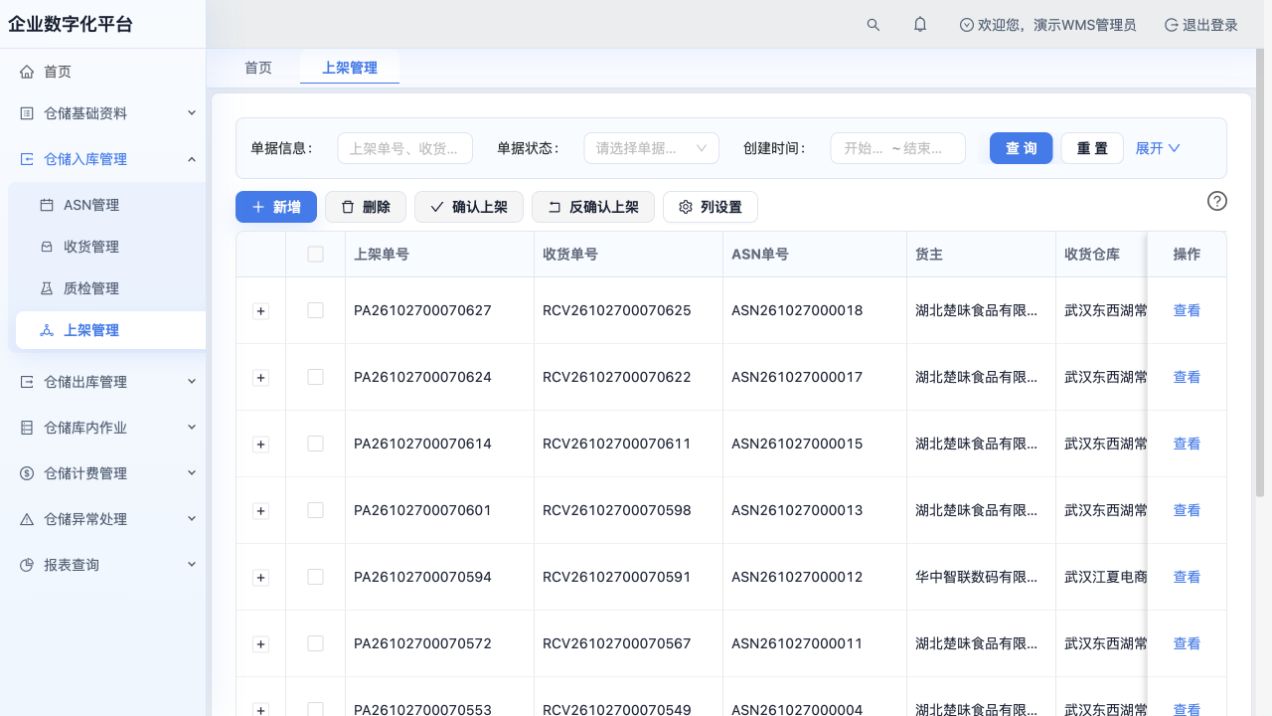Click the 反确认上架 button
1272x716 pixels.
(x=593, y=207)
